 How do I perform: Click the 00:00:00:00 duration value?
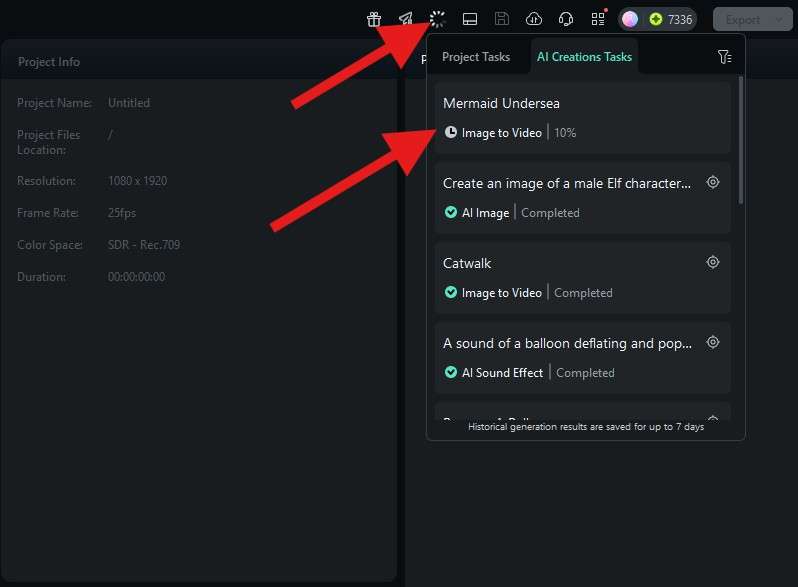click(x=136, y=277)
